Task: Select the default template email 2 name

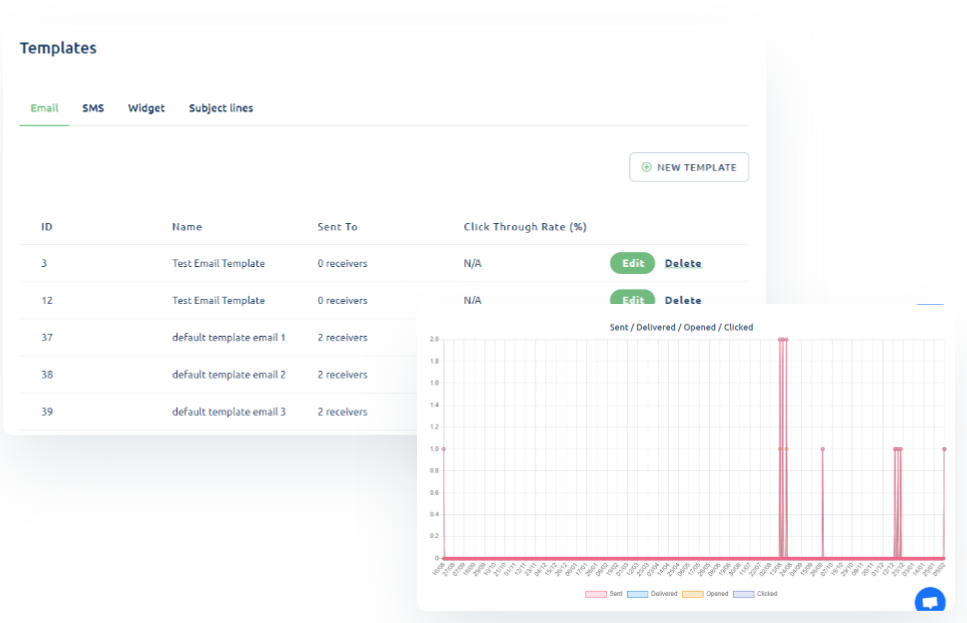Action: pyautogui.click(x=228, y=374)
